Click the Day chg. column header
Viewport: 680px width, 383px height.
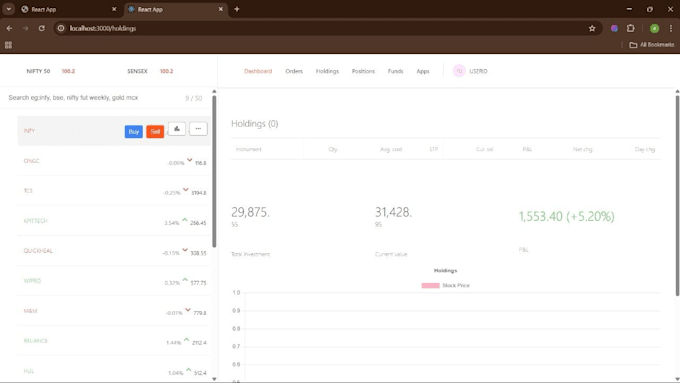pyautogui.click(x=645, y=149)
